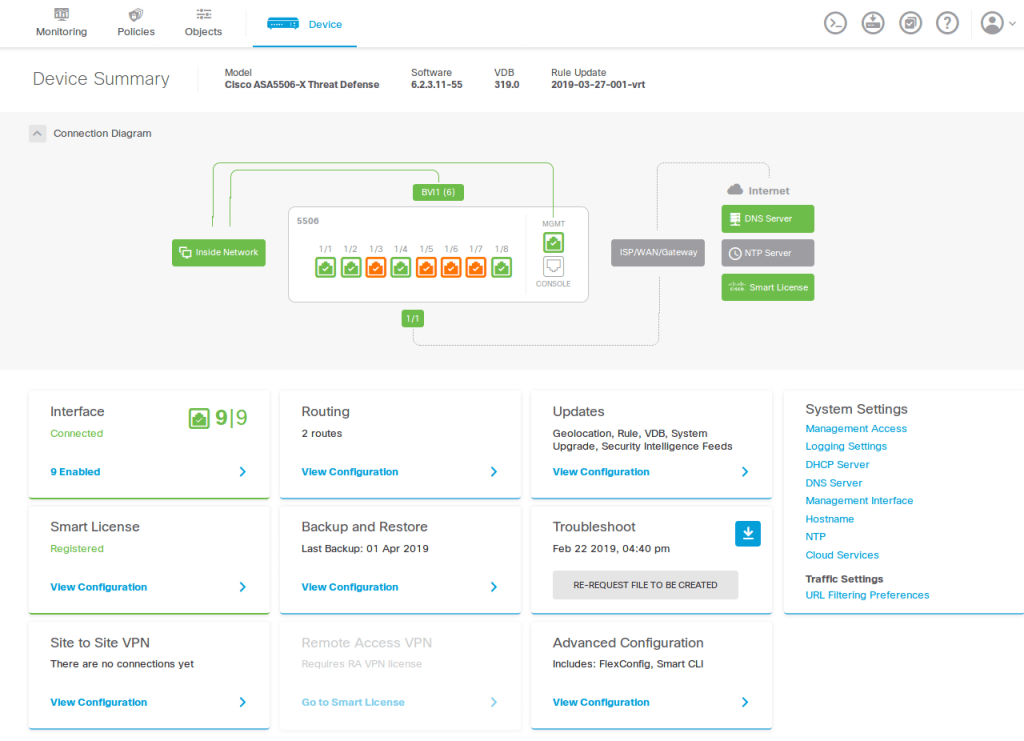
Task: Click the ISP/WAN/Gateway block
Action: coord(658,253)
